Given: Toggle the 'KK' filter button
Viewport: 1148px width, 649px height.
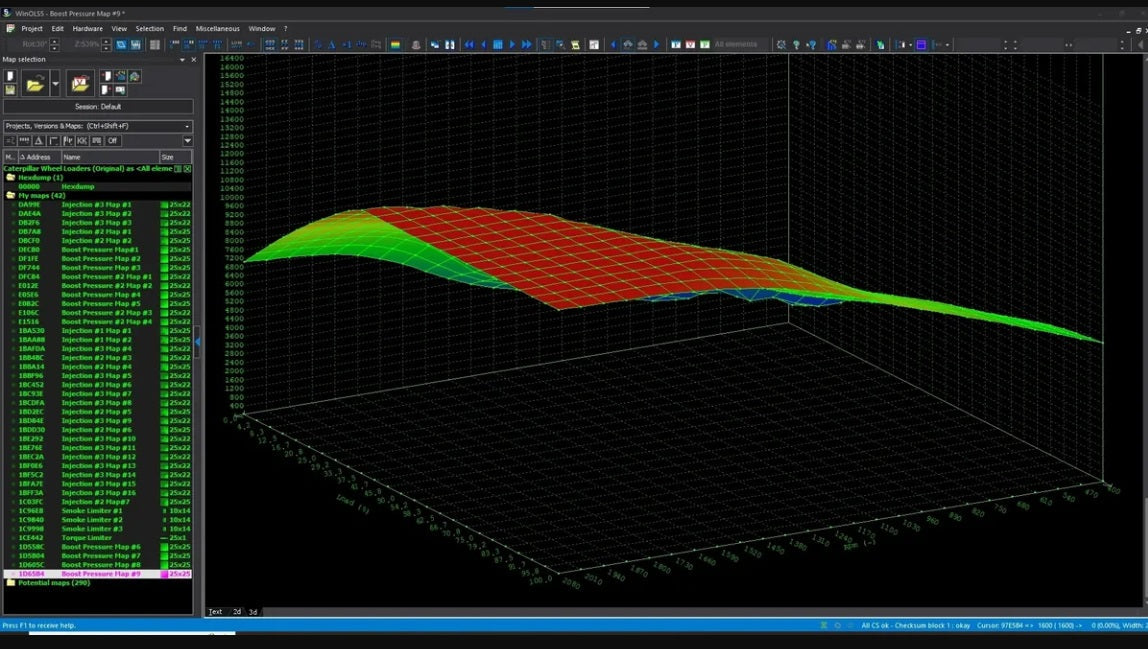Looking at the screenshot, I should 82,141.
